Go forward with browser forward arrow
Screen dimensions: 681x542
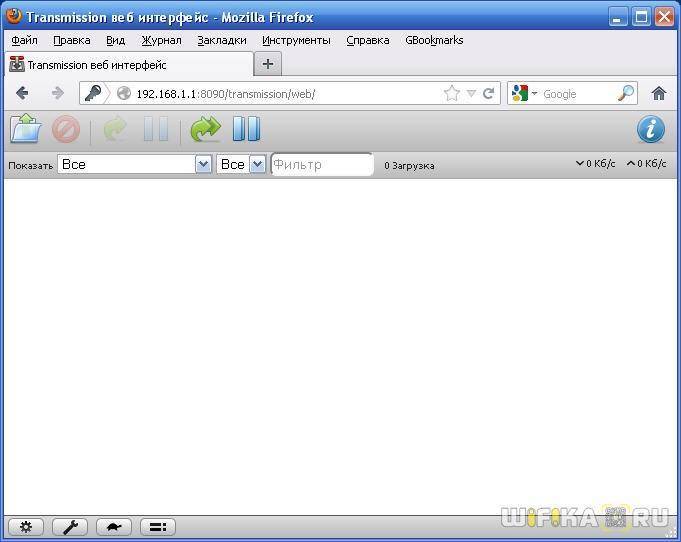tap(57, 93)
